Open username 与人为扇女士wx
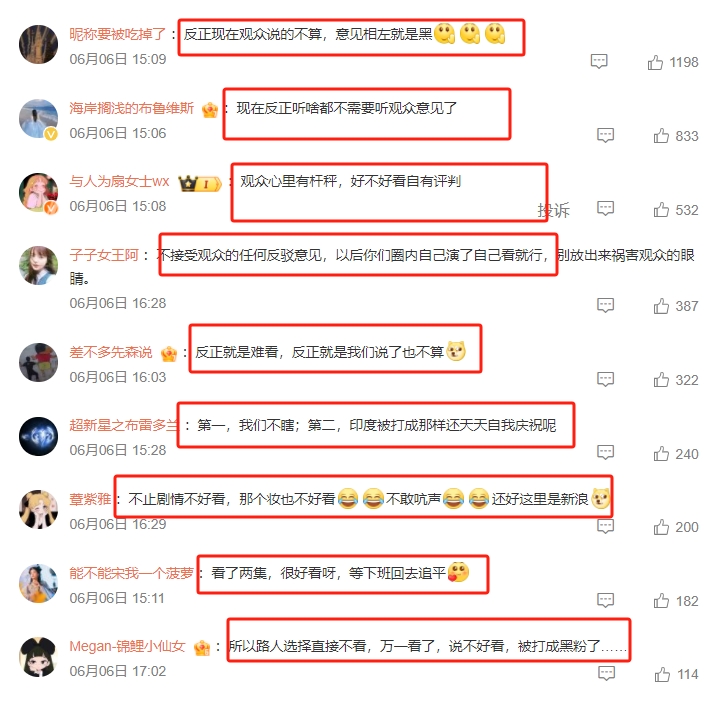This screenshot has width=722, height=710. 119,181
